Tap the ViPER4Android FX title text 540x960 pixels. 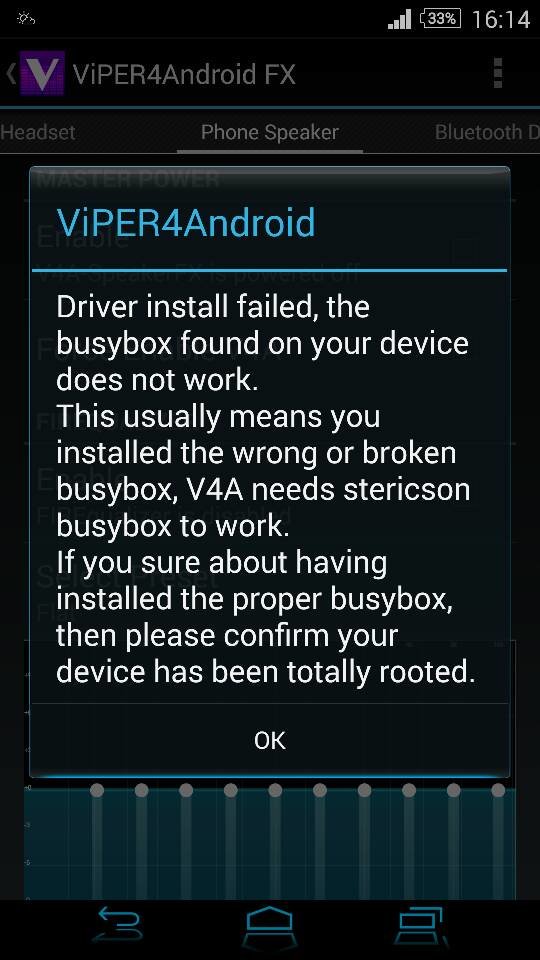click(184, 74)
